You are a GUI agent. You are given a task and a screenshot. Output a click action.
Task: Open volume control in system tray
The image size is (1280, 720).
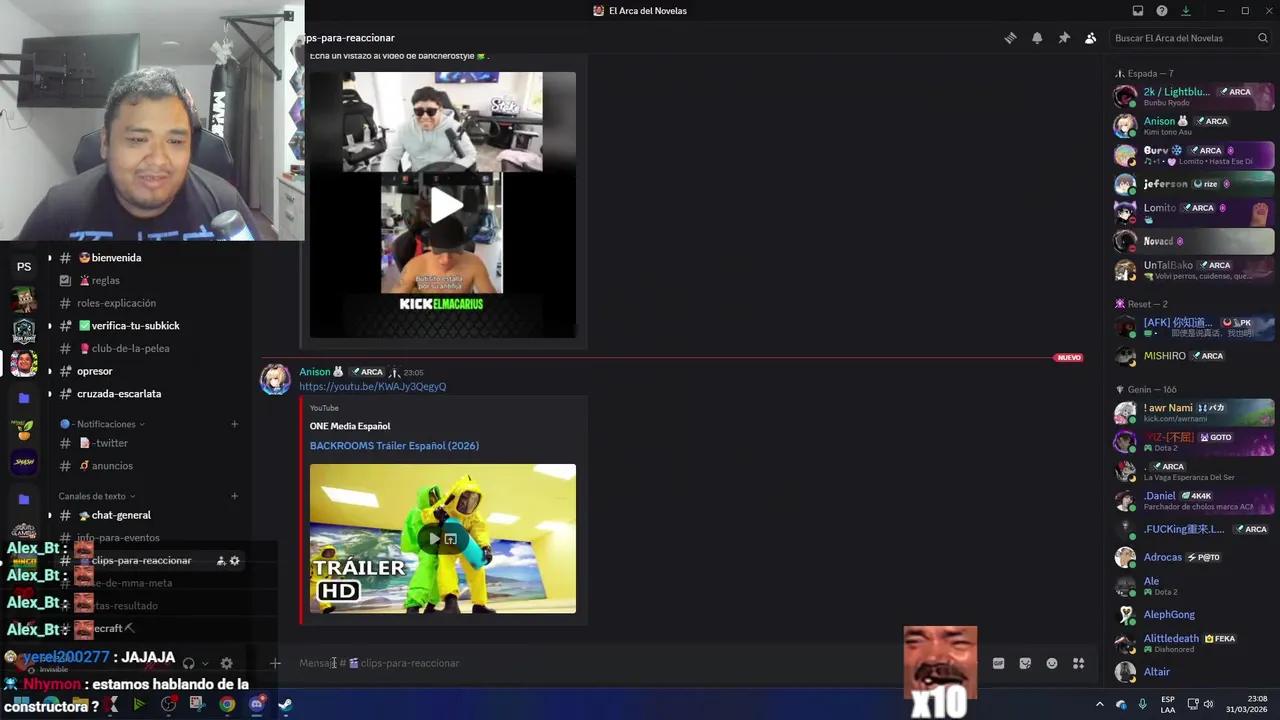click(1209, 704)
